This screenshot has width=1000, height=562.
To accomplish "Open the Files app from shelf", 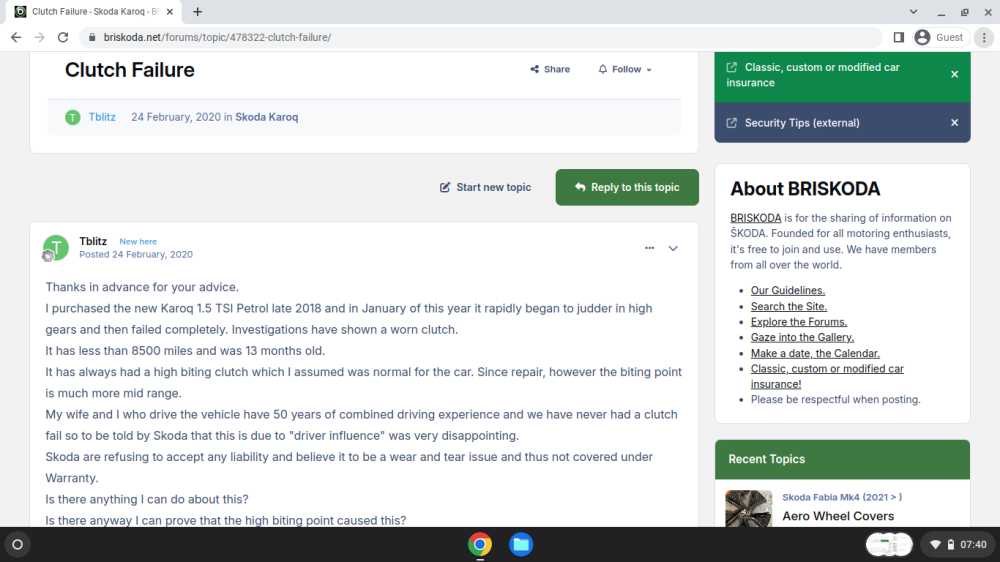I will [521, 545].
